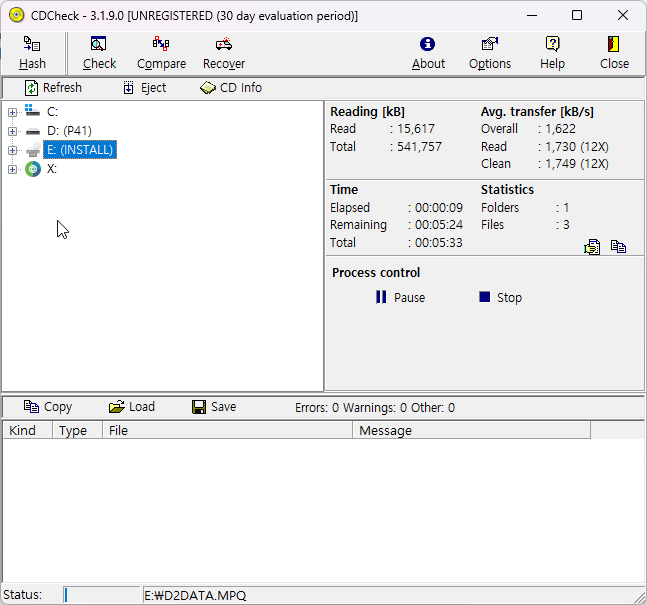Show the About information
This screenshot has height=605, width=647.
pyautogui.click(x=428, y=53)
